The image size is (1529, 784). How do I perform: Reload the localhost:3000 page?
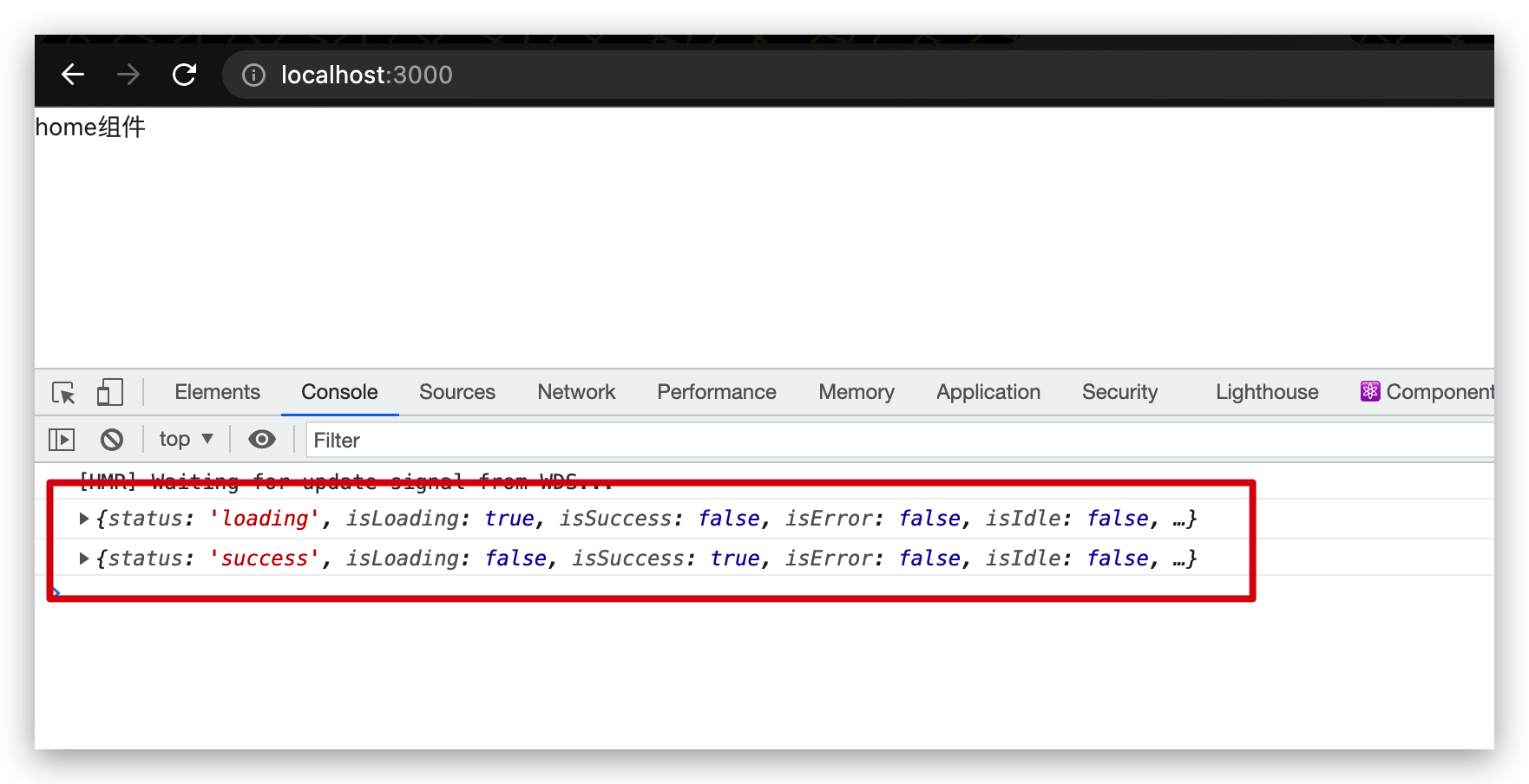point(184,75)
